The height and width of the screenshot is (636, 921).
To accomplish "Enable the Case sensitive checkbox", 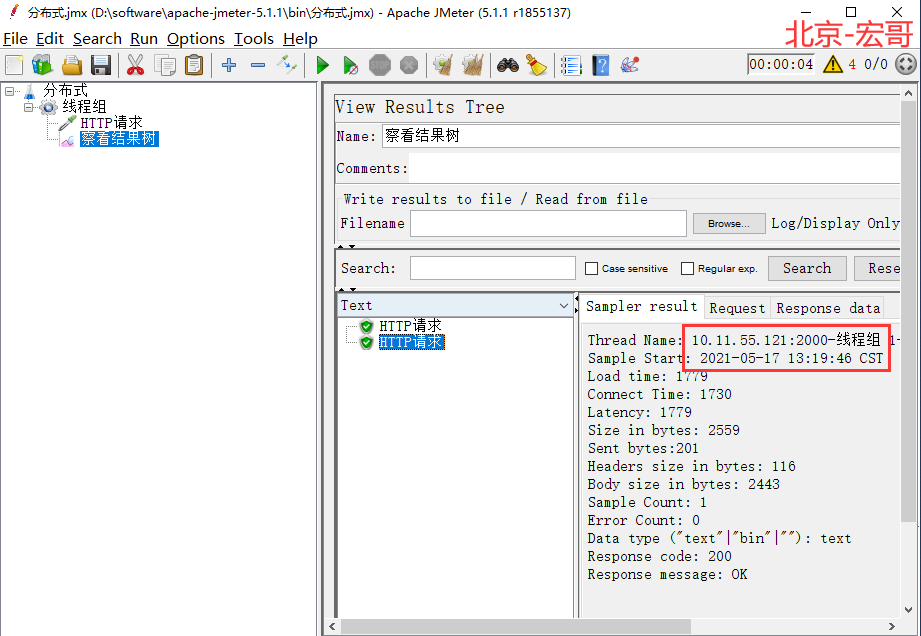I will [591, 268].
